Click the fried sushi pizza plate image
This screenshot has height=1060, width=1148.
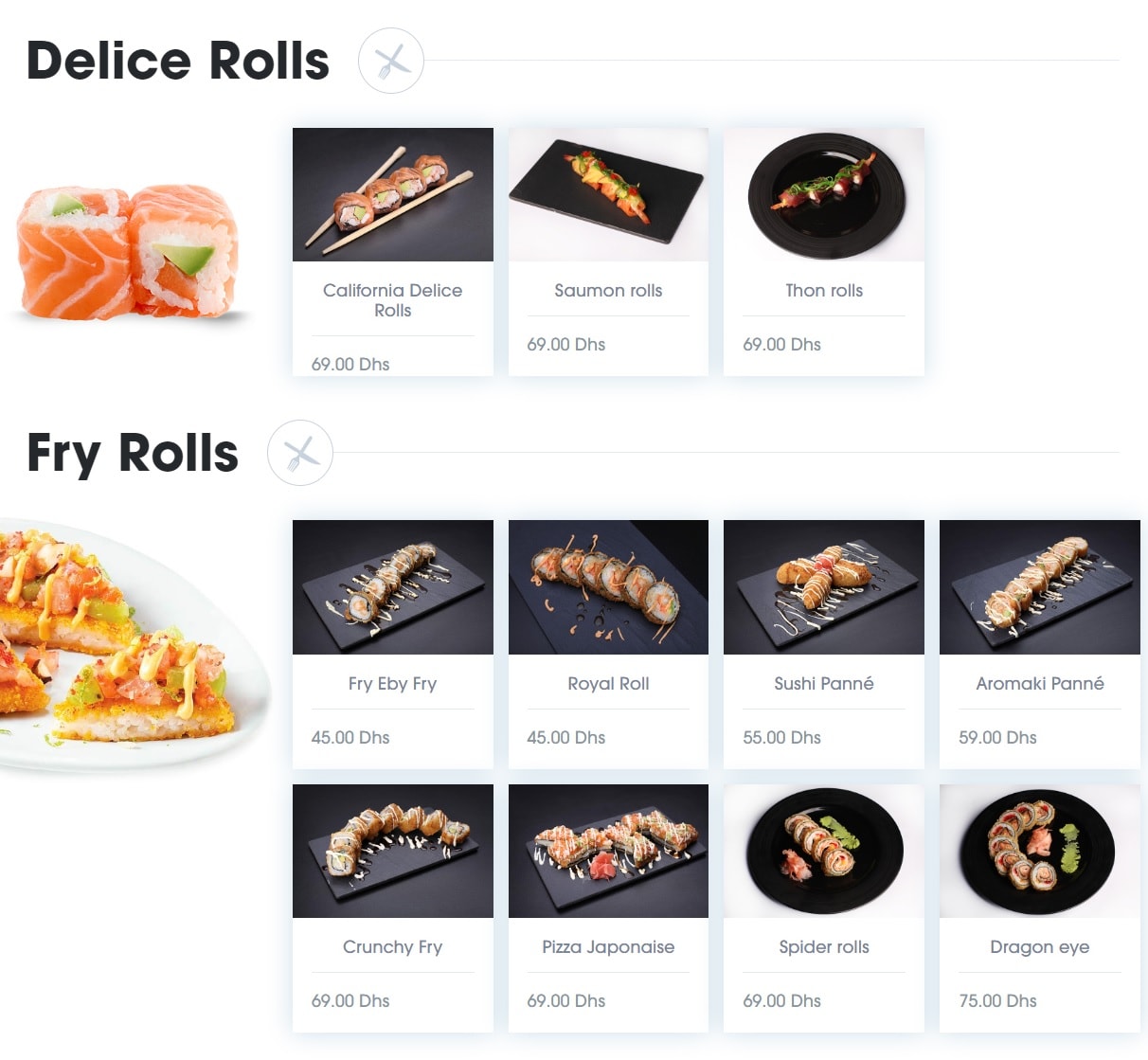133,644
